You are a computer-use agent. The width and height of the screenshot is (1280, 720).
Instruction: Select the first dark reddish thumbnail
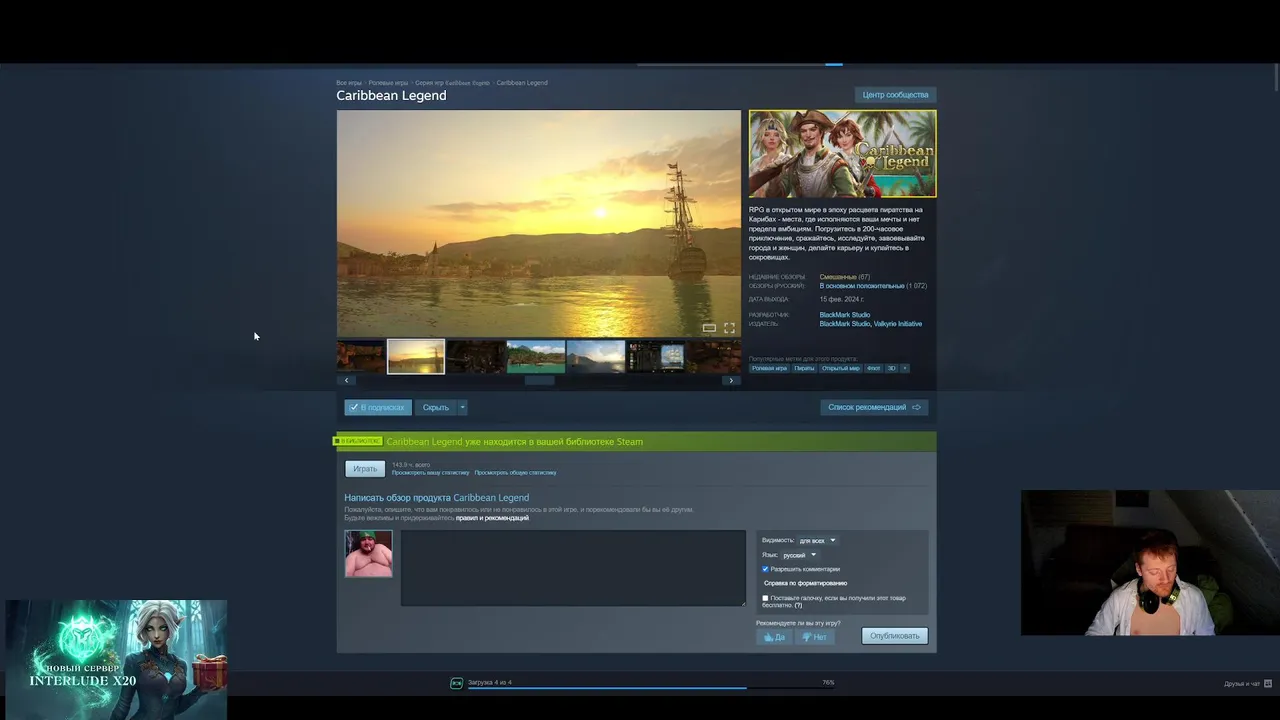coord(361,357)
